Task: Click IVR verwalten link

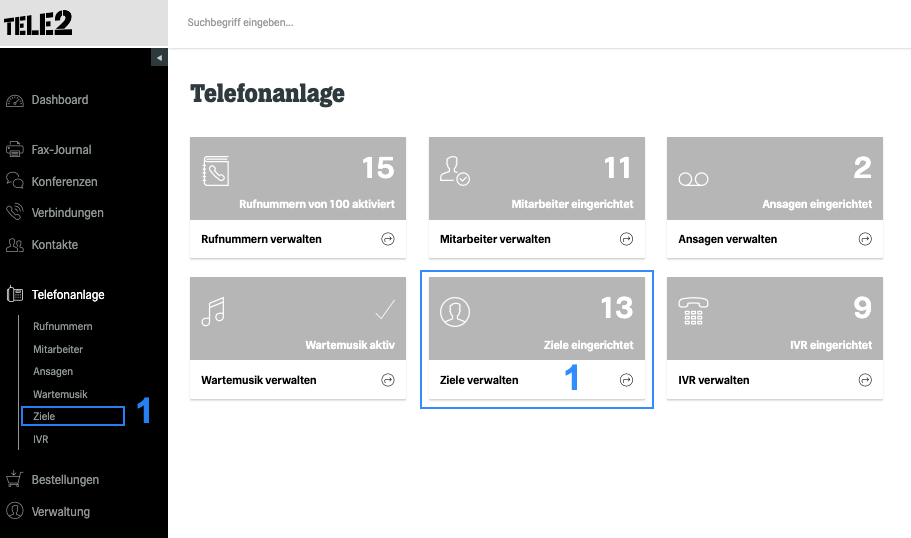Action: coord(713,381)
